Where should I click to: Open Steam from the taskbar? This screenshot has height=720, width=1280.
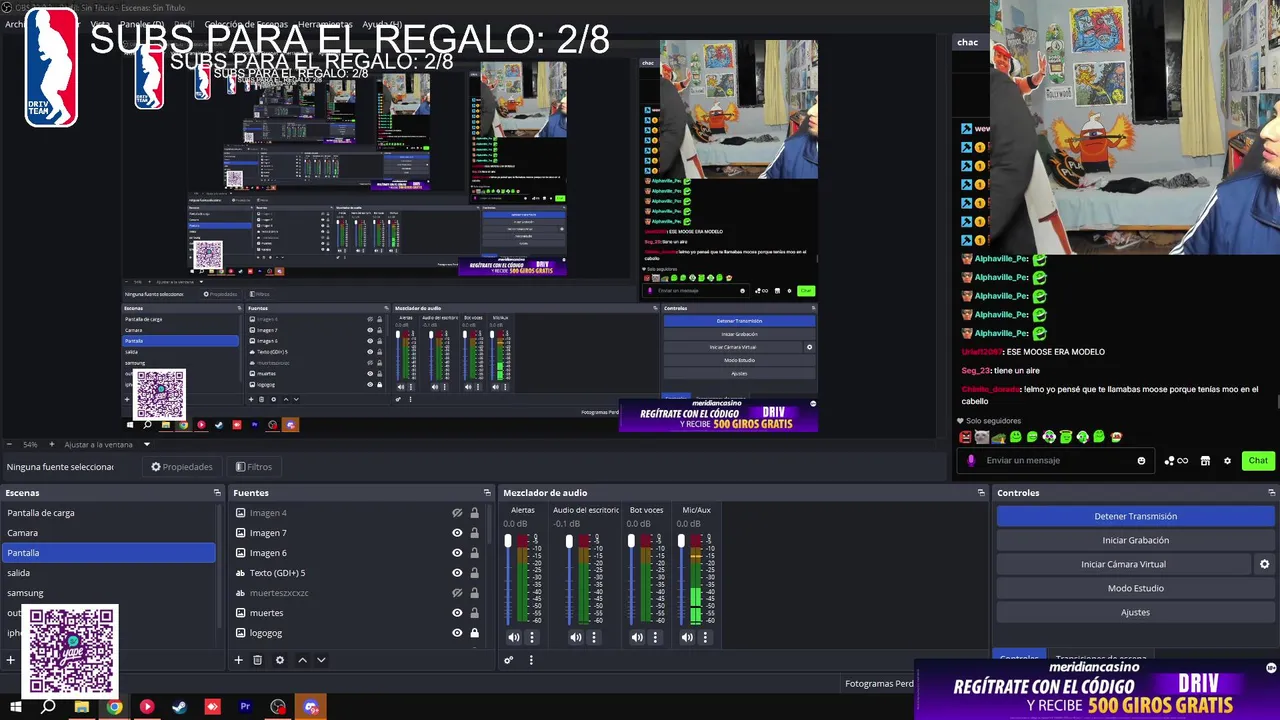pyautogui.click(x=179, y=707)
